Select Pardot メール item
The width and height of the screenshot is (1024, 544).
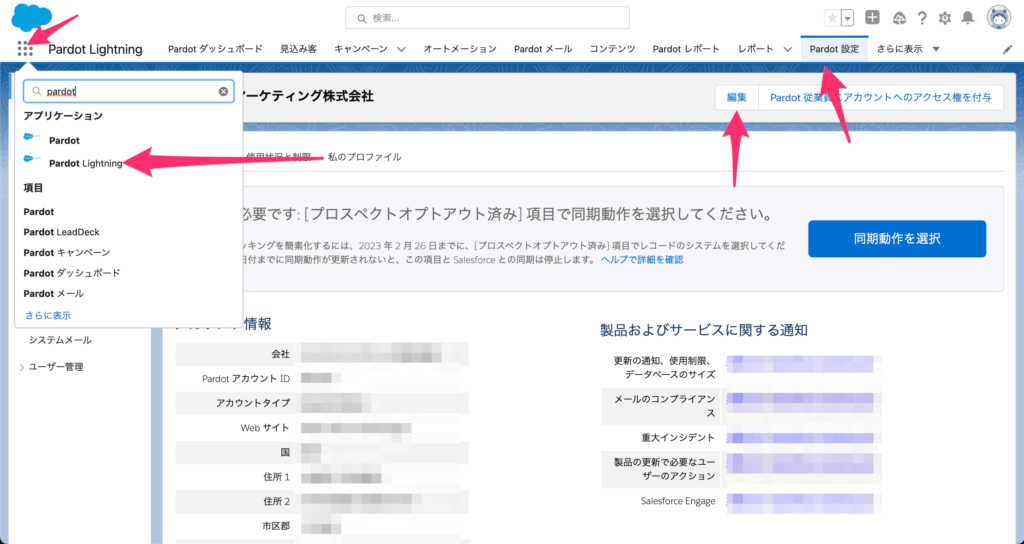pos(54,293)
